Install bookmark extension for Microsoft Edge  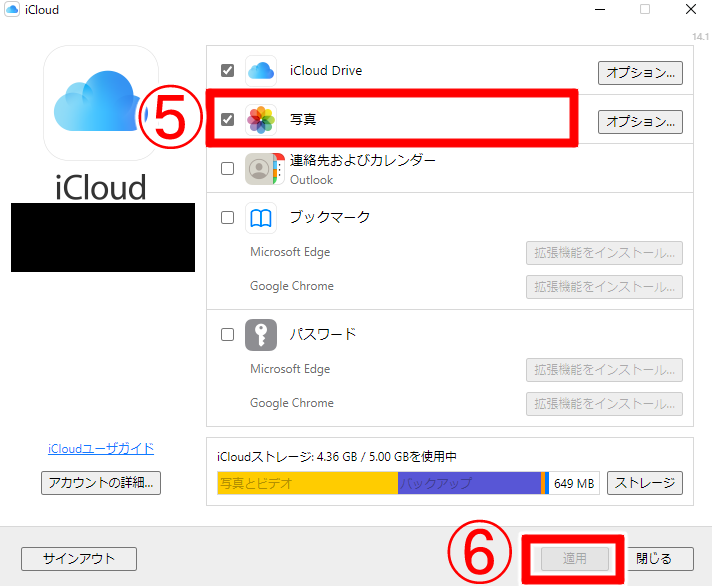[604, 253]
